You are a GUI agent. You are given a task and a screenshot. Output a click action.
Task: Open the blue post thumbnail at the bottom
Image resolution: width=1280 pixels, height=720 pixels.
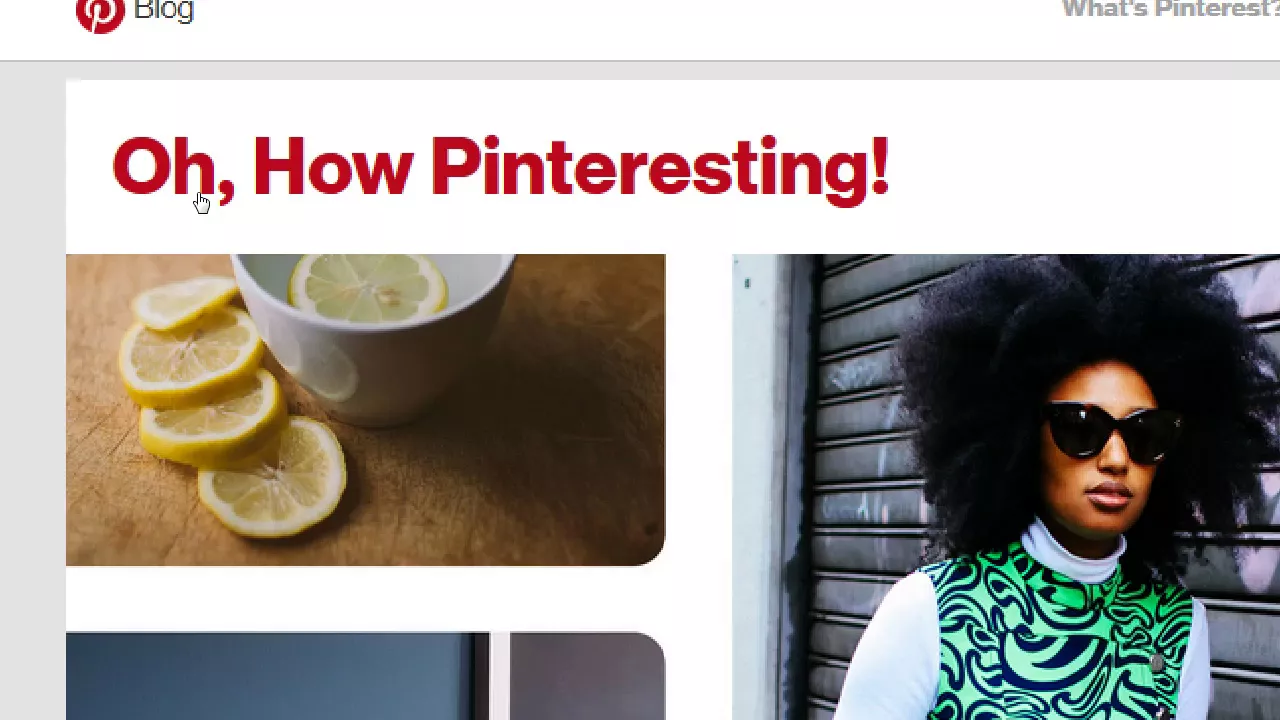tap(365, 676)
